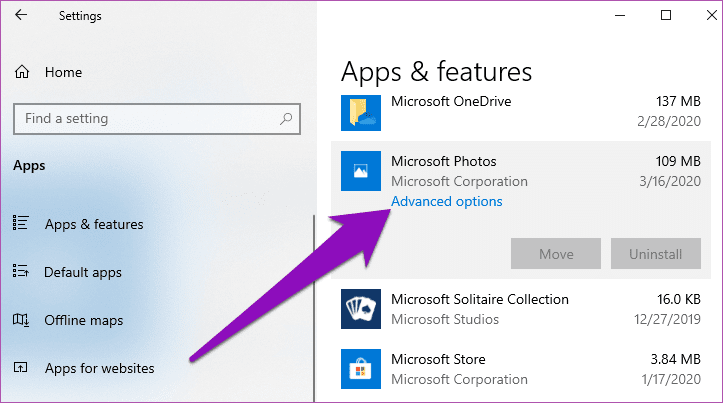Select Microsoft OneDrive entry name
The height and width of the screenshot is (403, 723).
pos(451,101)
